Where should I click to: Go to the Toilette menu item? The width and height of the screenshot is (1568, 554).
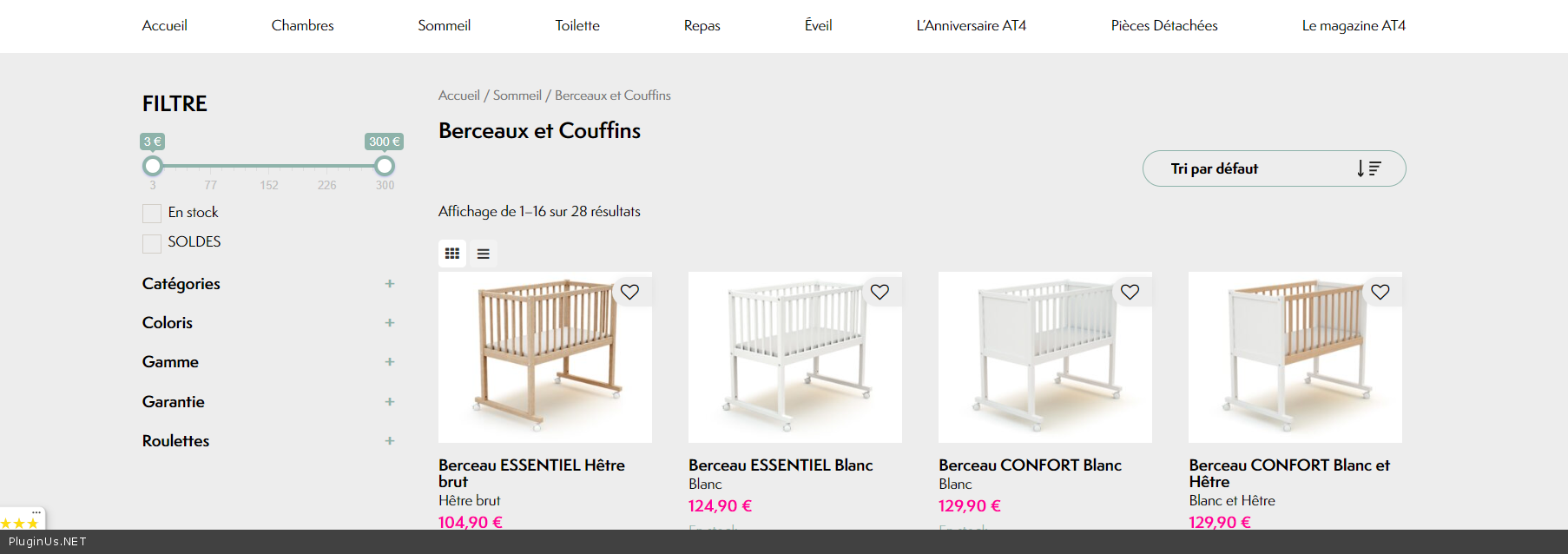(577, 25)
